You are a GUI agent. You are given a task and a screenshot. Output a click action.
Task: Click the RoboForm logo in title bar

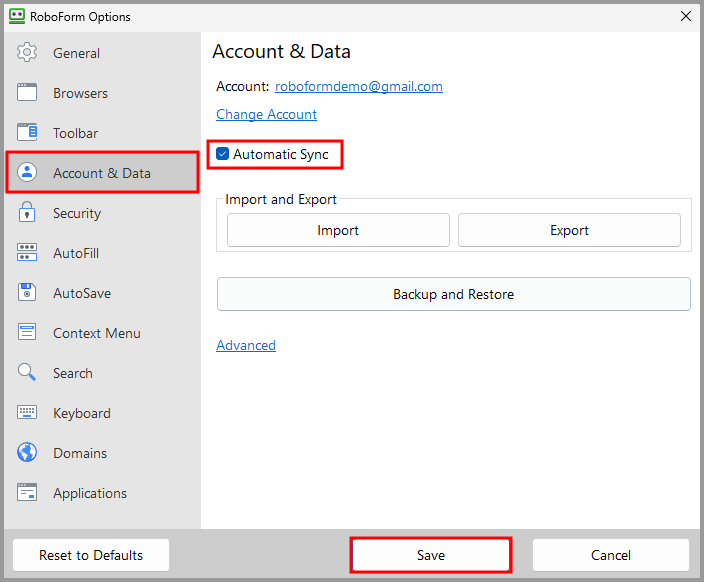click(x=17, y=16)
